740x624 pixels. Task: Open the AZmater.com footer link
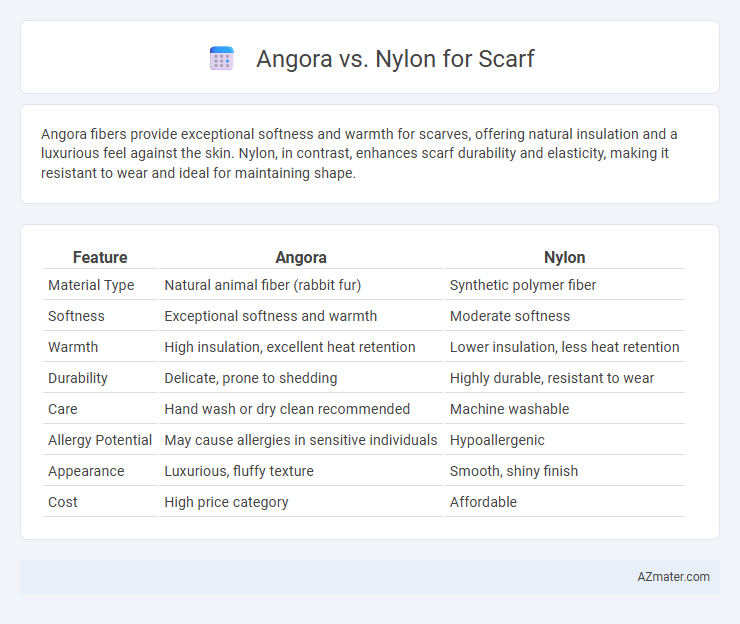tap(673, 577)
